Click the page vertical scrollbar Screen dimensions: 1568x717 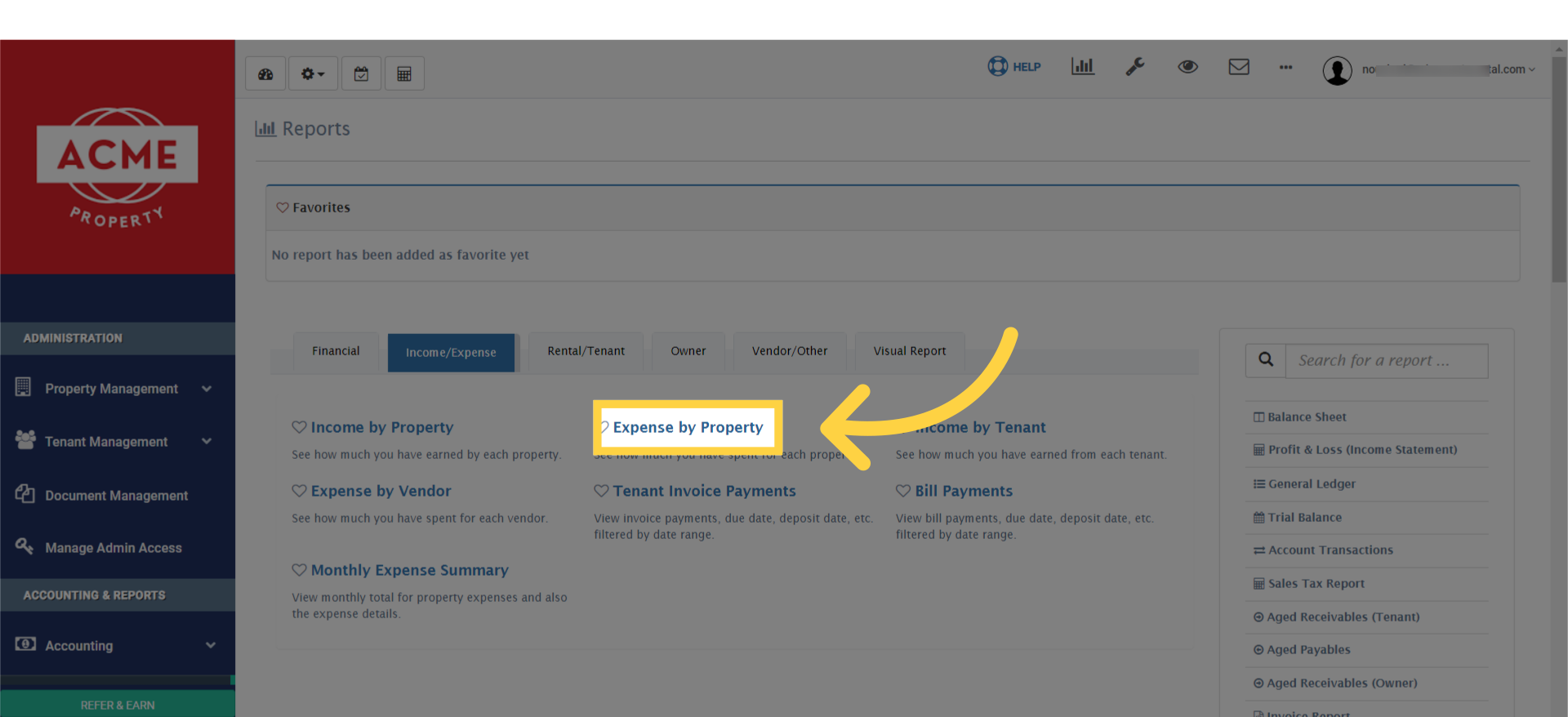[1559, 169]
